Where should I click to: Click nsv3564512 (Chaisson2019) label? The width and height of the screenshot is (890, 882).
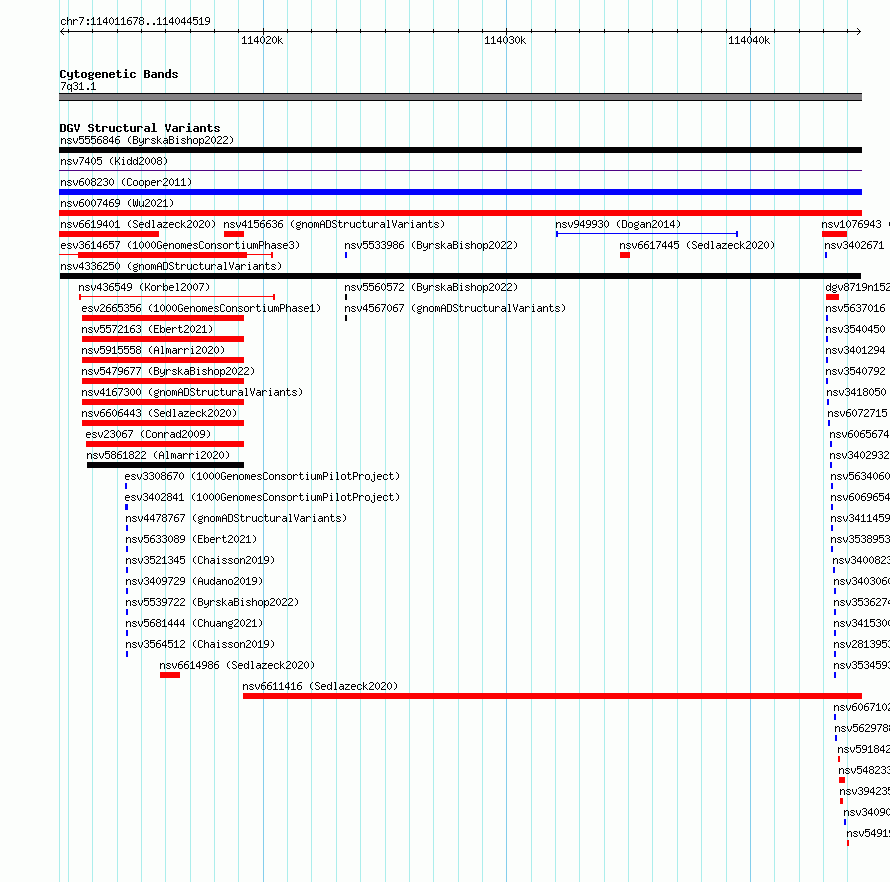pos(200,644)
